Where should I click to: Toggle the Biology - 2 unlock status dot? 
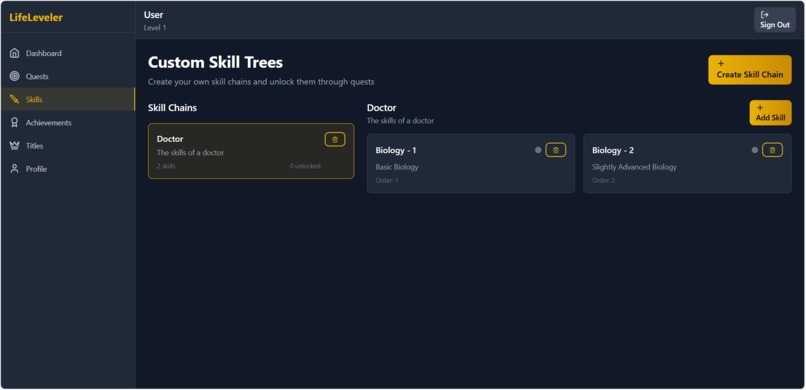(755, 150)
